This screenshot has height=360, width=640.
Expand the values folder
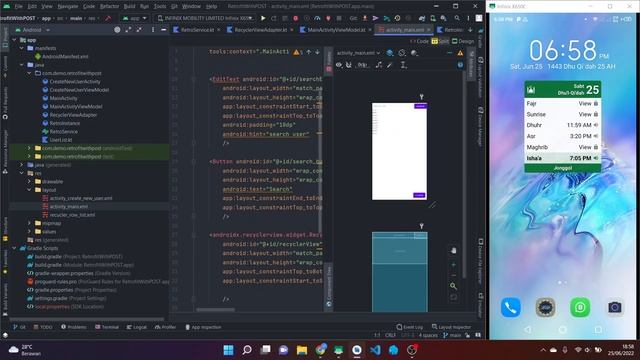29,231
